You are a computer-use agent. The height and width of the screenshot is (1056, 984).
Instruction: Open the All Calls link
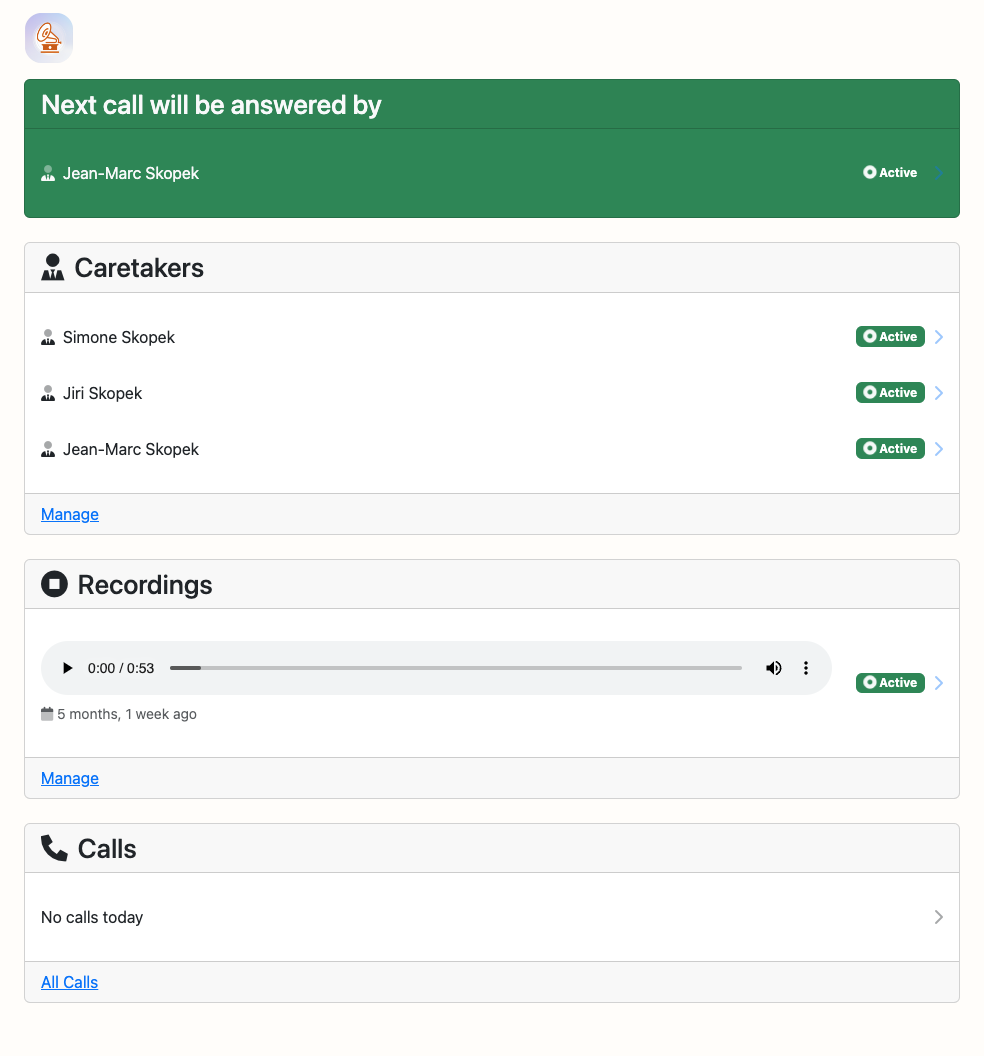69,983
